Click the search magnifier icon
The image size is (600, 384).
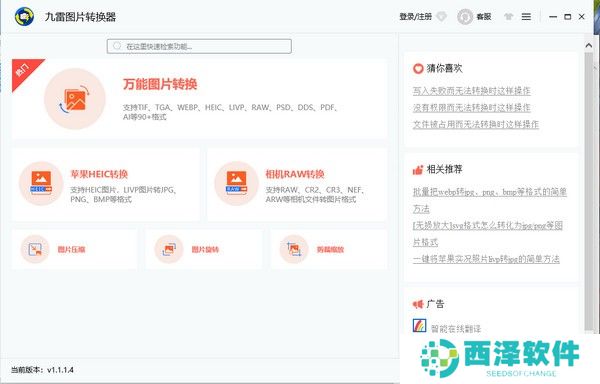click(117, 46)
